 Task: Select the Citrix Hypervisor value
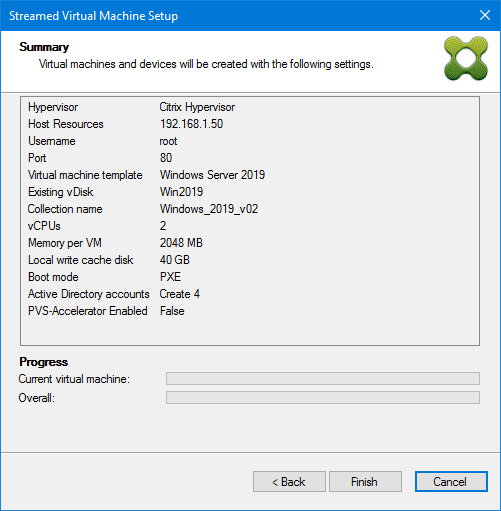pyautogui.click(x=197, y=107)
